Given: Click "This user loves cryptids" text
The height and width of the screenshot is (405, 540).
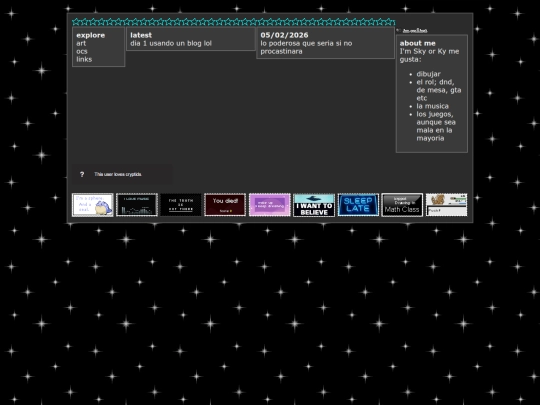Looking at the screenshot, I should 118,174.
